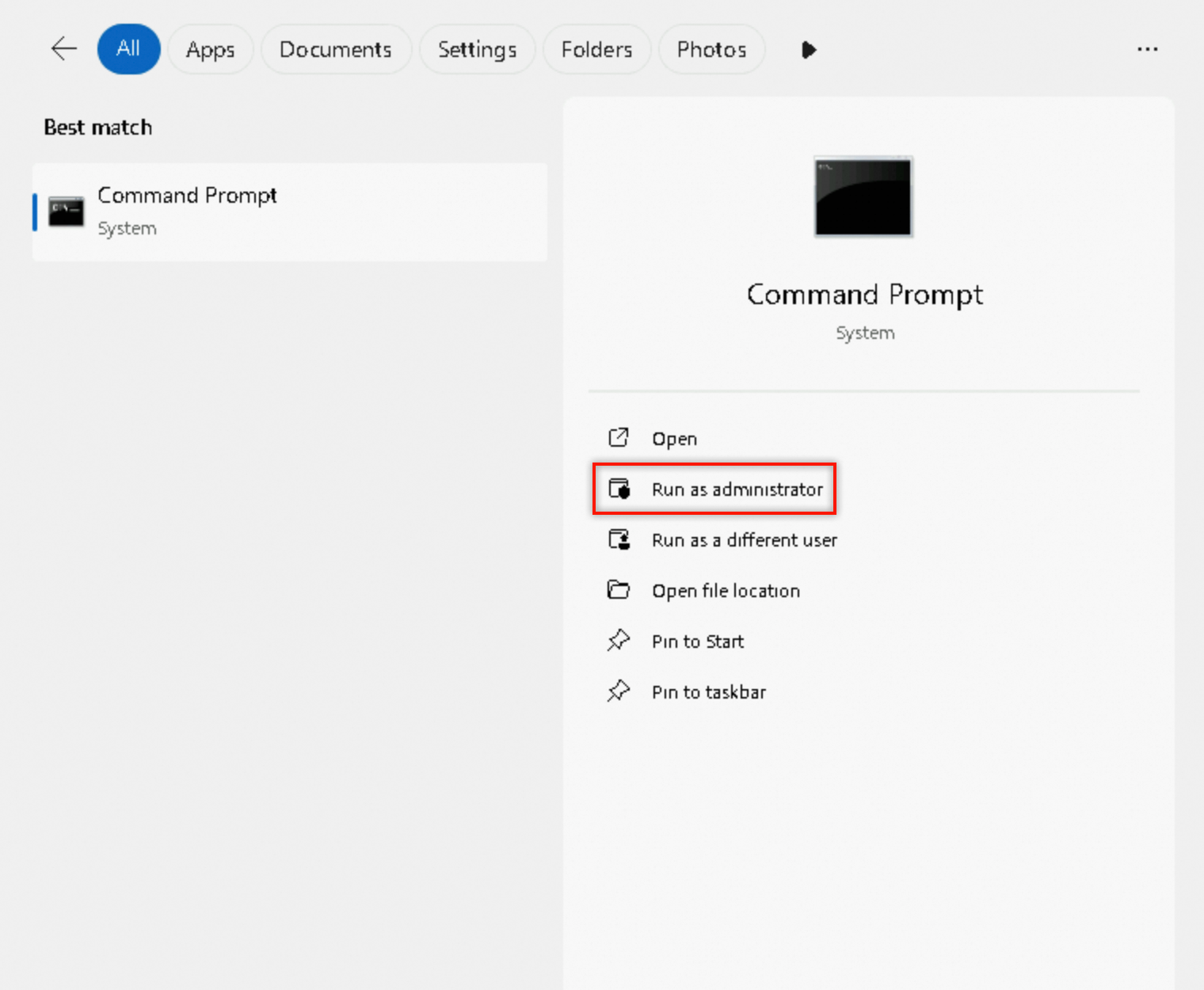Click the Open launch icon
The image size is (1204, 990).
click(619, 438)
